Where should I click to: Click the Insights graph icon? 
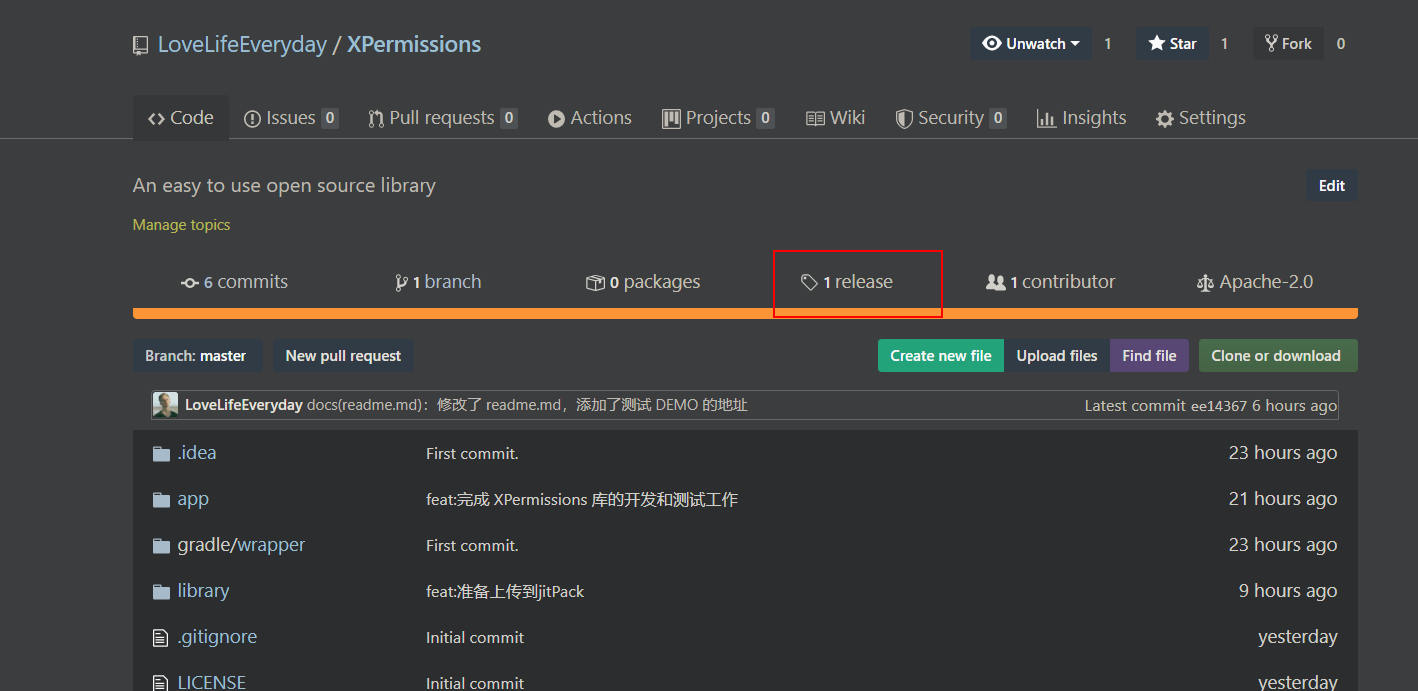1046,119
